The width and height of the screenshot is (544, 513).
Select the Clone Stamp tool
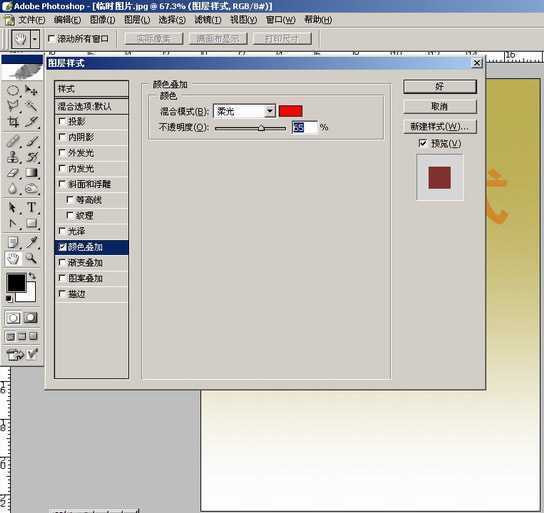tap(13, 157)
